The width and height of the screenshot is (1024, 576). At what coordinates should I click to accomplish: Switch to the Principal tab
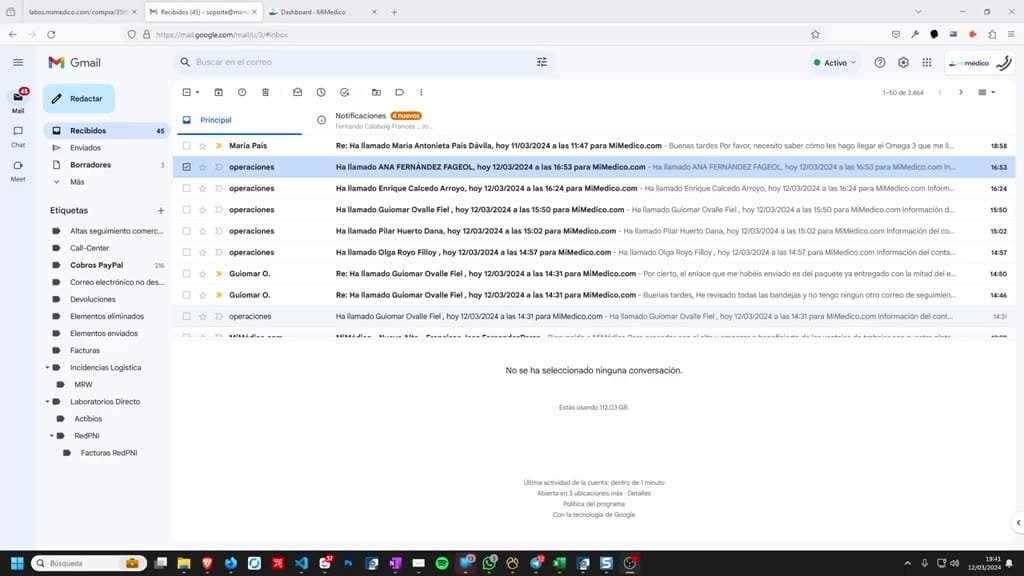click(x=240, y=120)
